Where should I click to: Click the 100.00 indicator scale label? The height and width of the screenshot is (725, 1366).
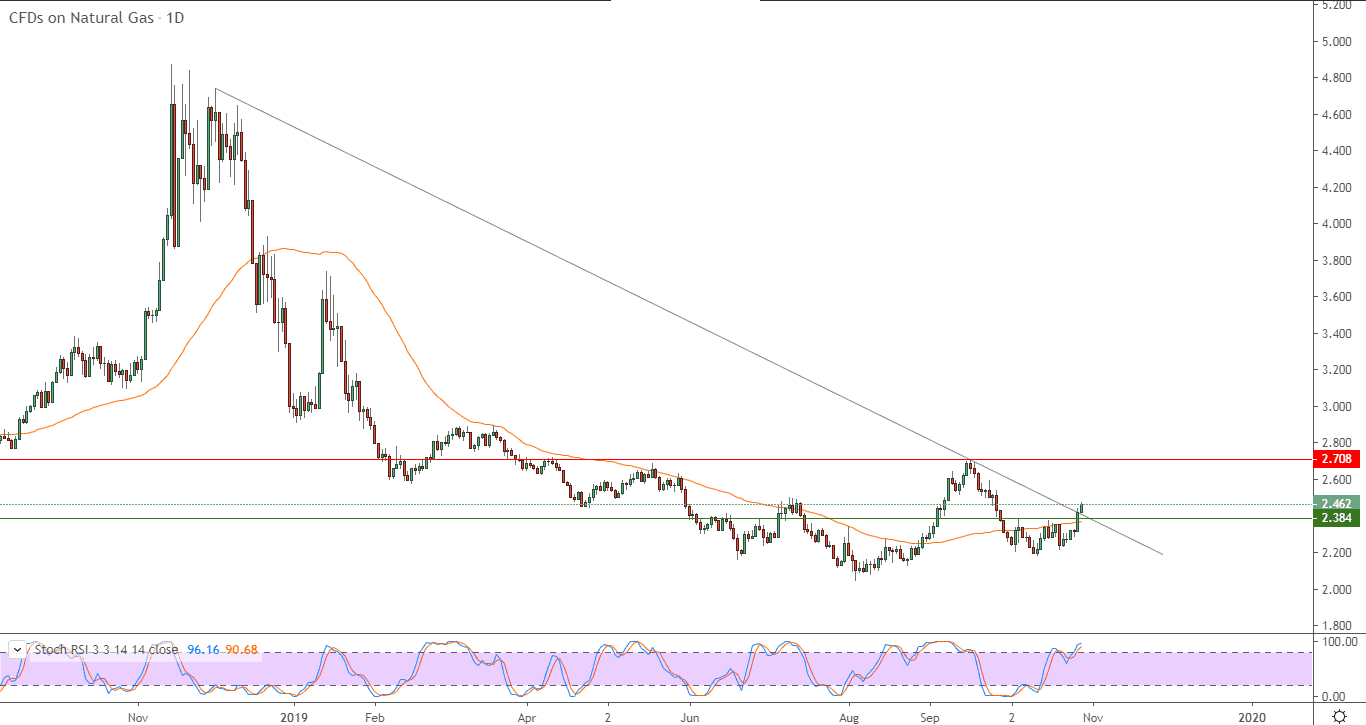(1340, 641)
